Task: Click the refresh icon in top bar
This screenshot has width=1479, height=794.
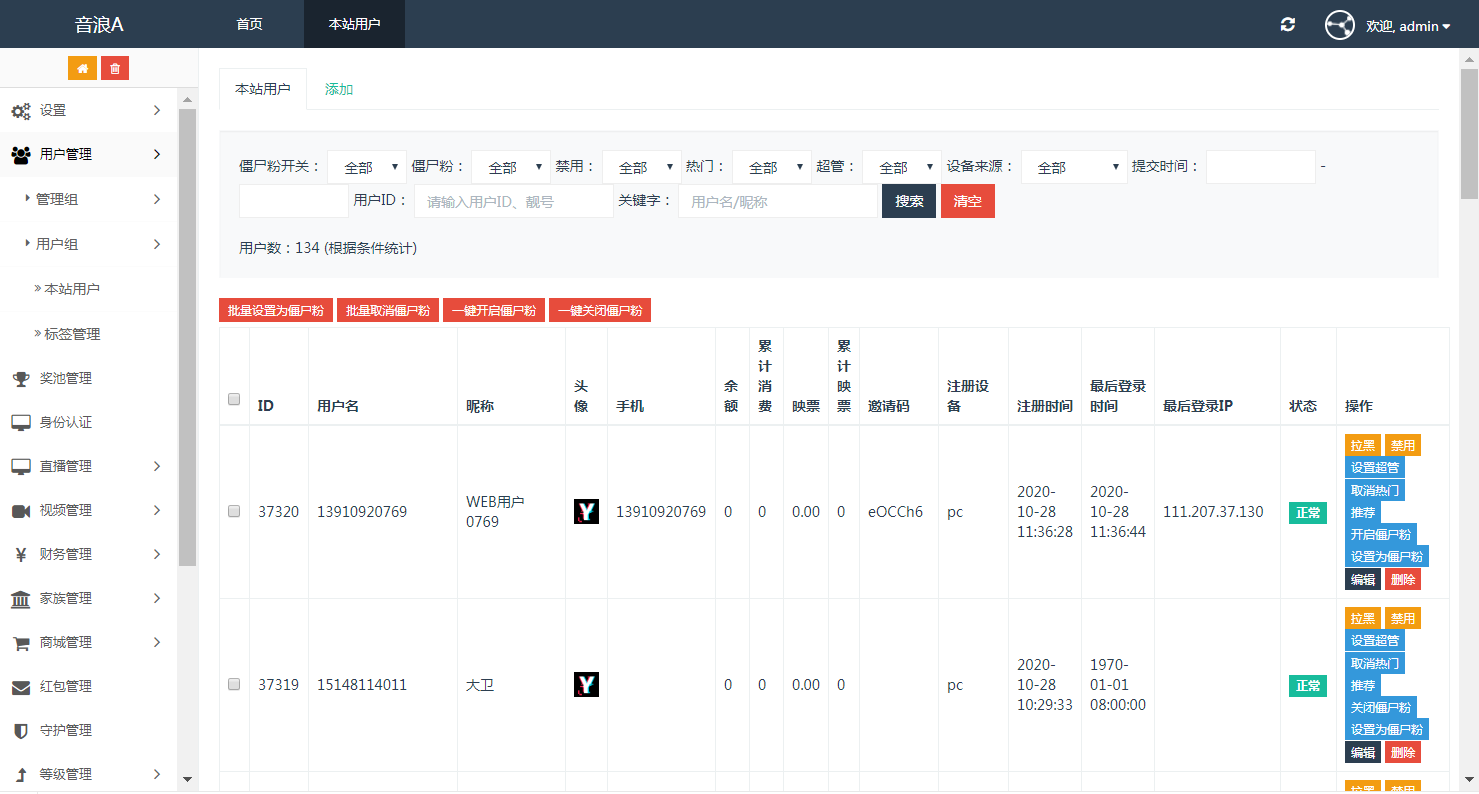Action: (1288, 25)
